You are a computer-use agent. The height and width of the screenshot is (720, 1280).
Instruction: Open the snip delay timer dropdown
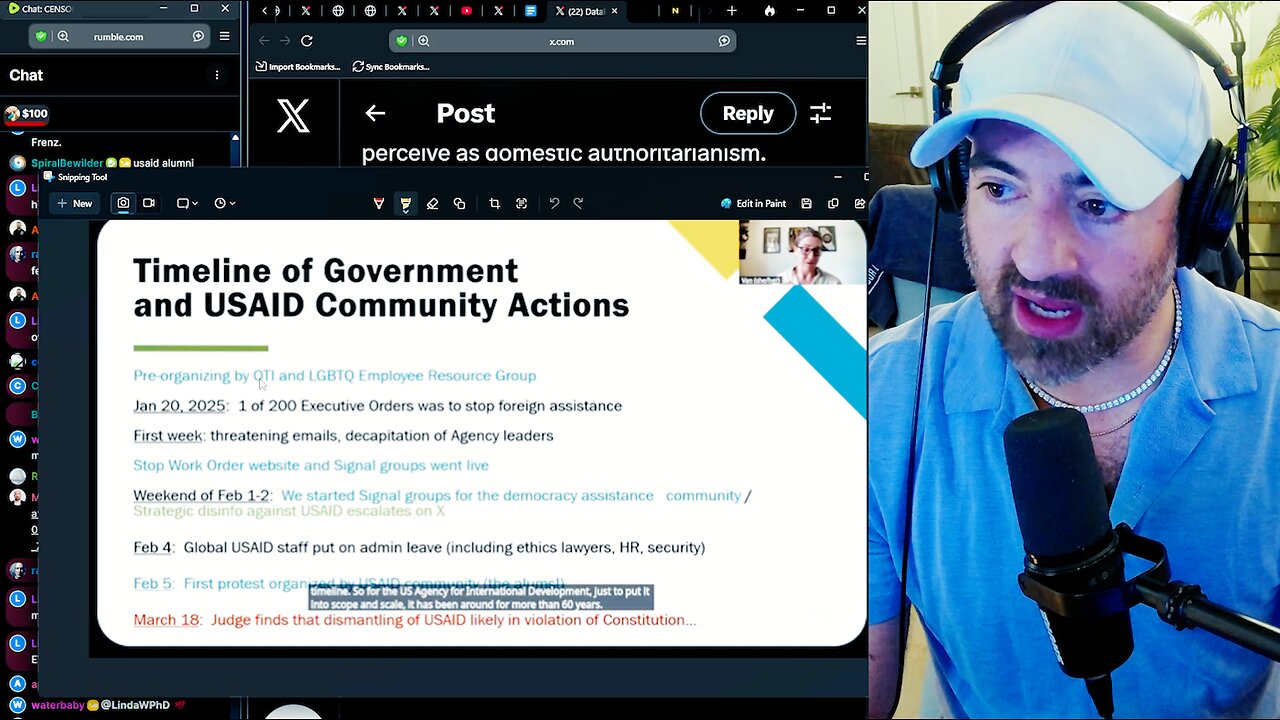tap(225, 203)
